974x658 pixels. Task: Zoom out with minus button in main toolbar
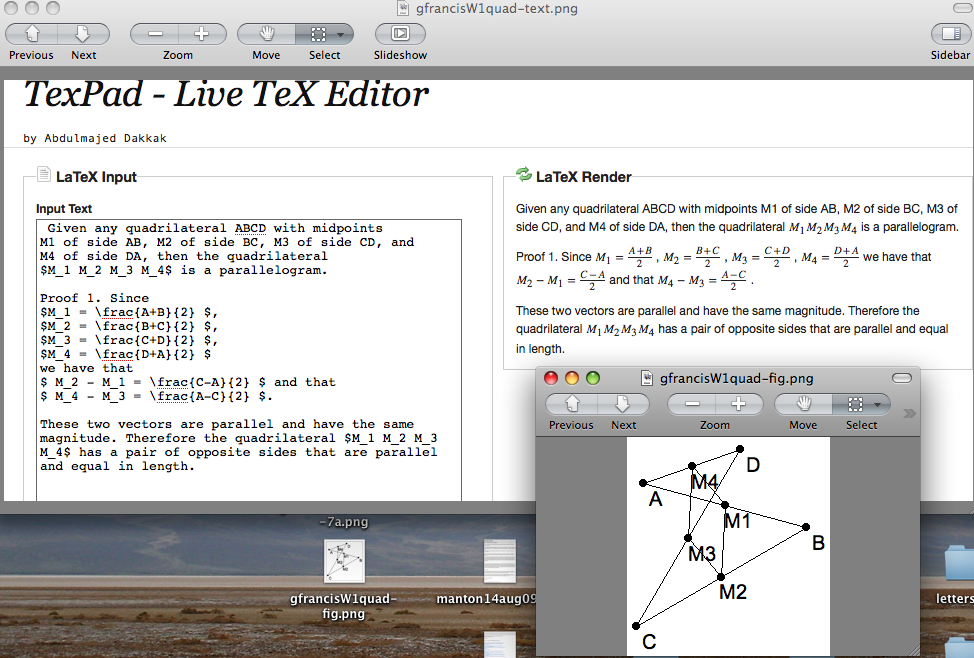pos(155,33)
